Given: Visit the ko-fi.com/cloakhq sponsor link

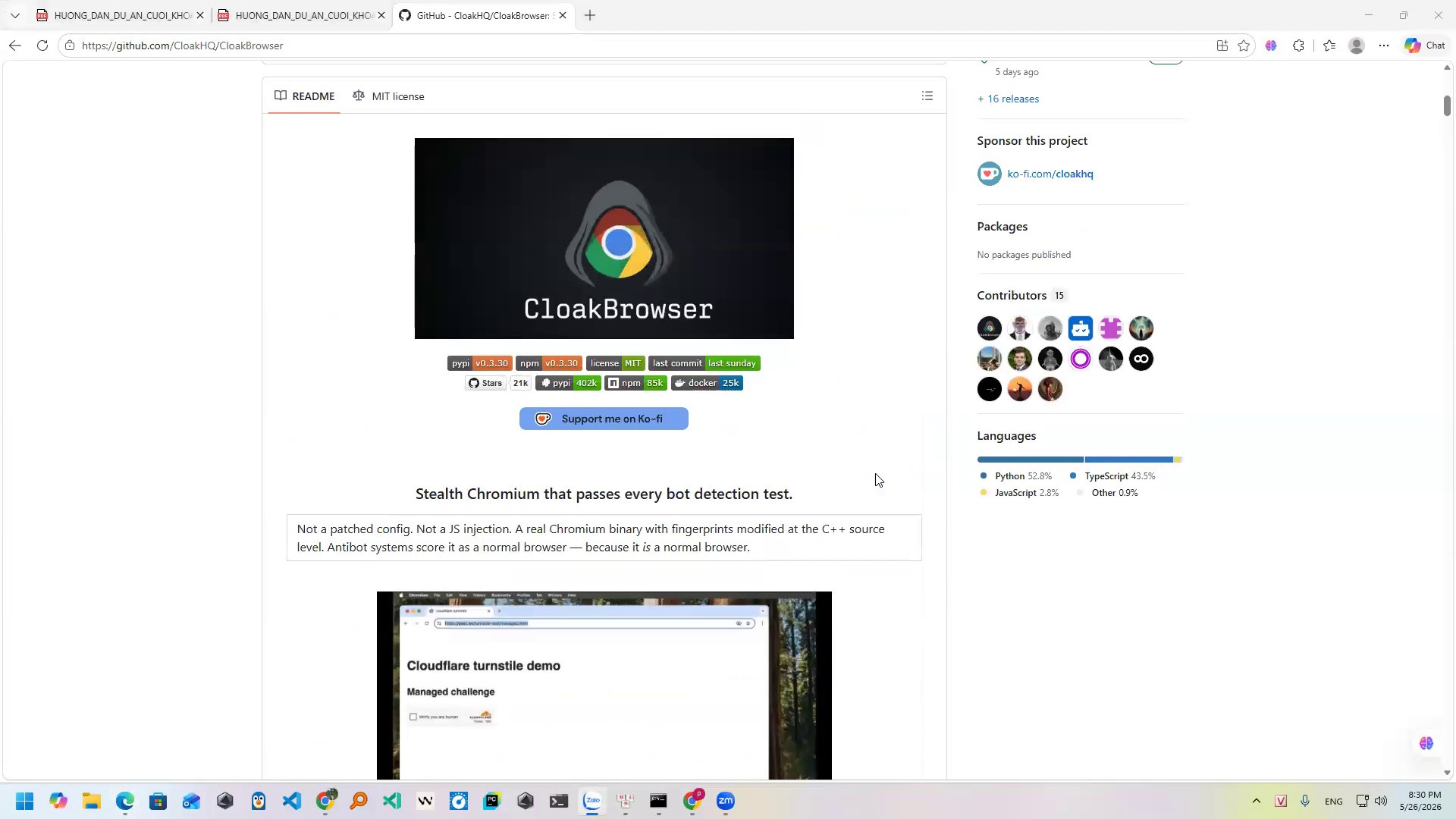Looking at the screenshot, I should point(1050,174).
